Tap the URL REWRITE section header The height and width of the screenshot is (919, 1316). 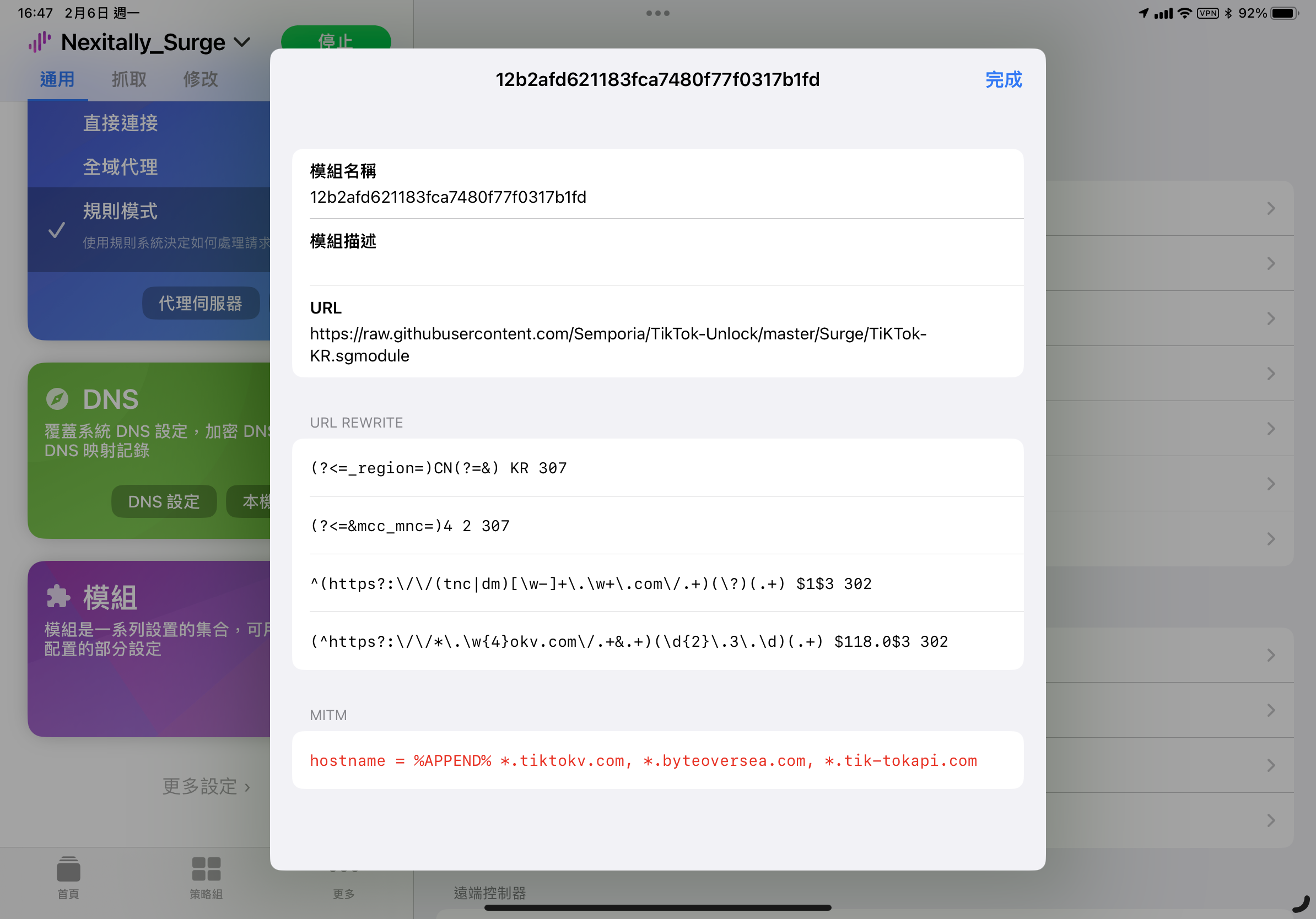(357, 422)
